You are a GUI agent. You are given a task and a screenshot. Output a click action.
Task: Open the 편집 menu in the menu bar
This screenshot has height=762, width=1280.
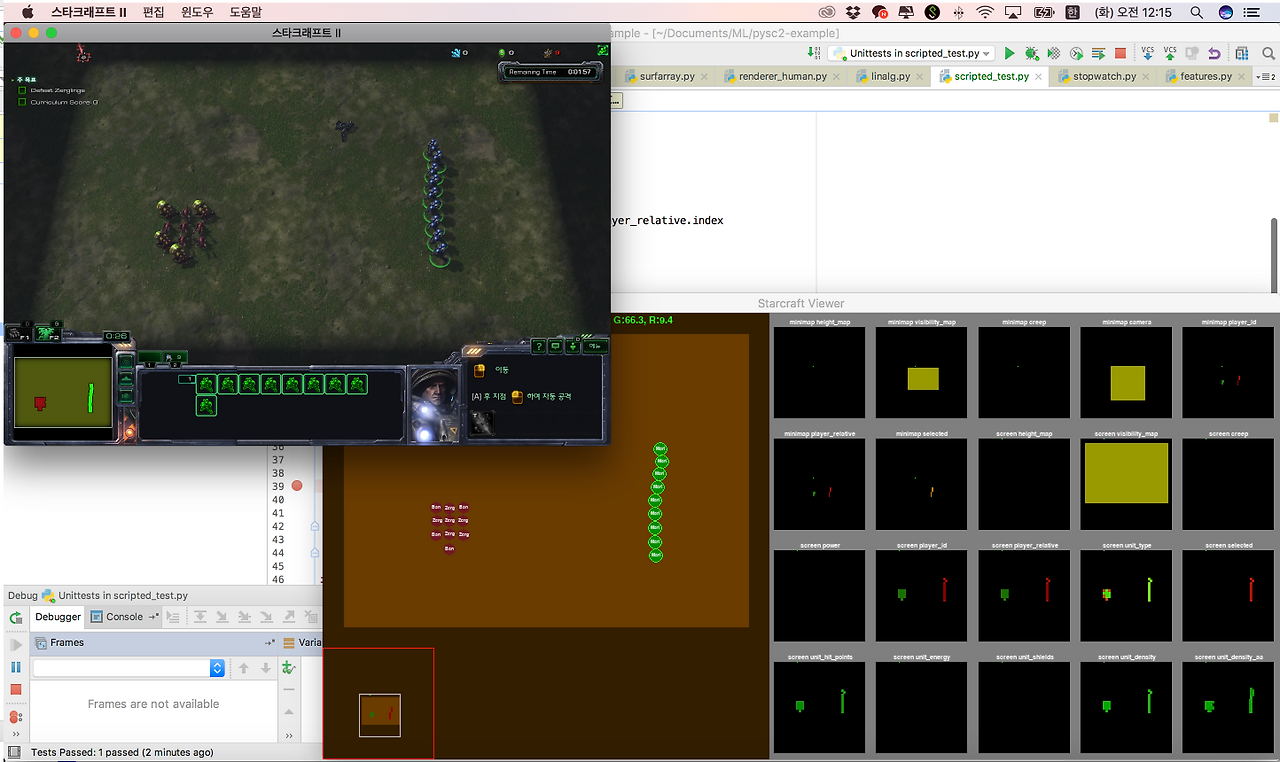click(153, 12)
